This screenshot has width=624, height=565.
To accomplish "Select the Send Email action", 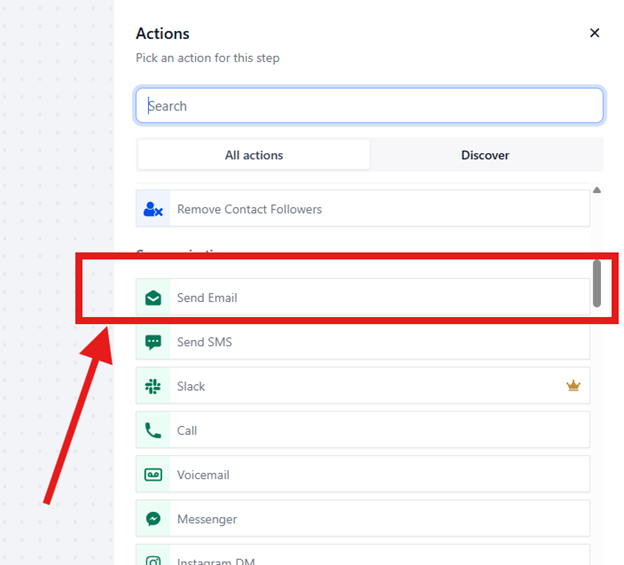I will 363,298.
